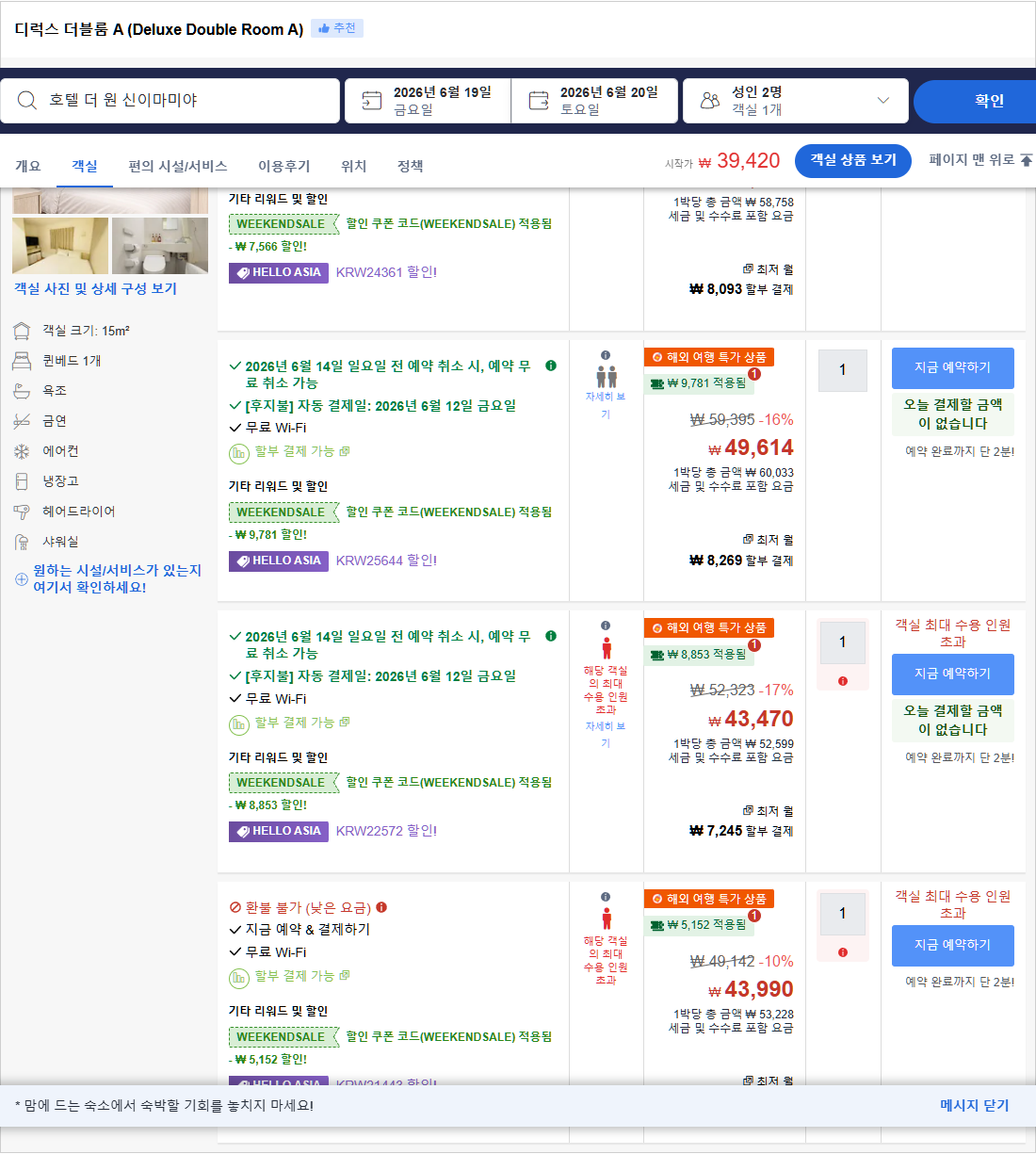The height and width of the screenshot is (1154, 1036).
Task: Click HELLO ASIA tag with KRW22572
Action: coord(279,831)
